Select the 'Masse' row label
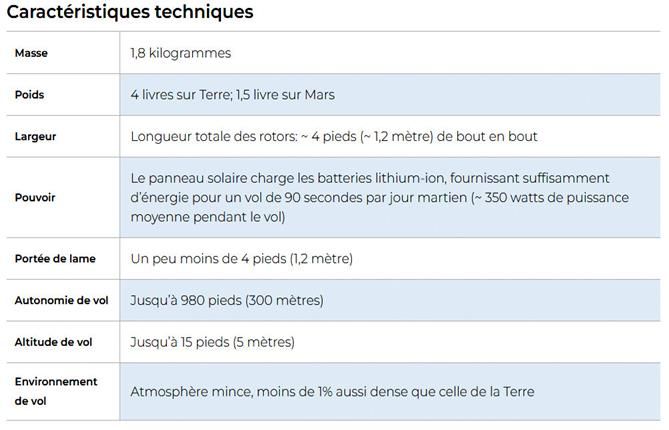 [x=31, y=53]
